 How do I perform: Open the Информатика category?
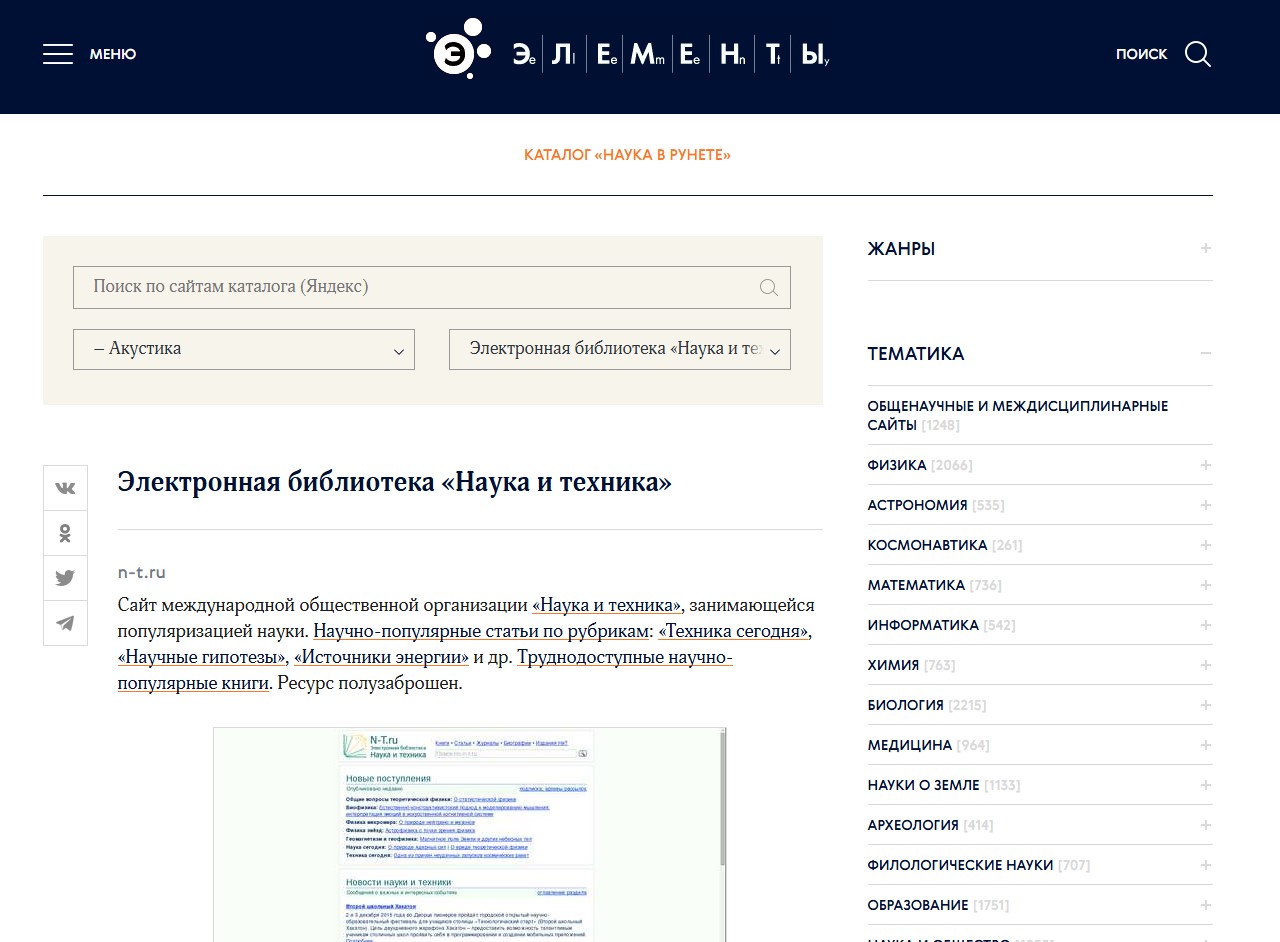[x=923, y=625]
